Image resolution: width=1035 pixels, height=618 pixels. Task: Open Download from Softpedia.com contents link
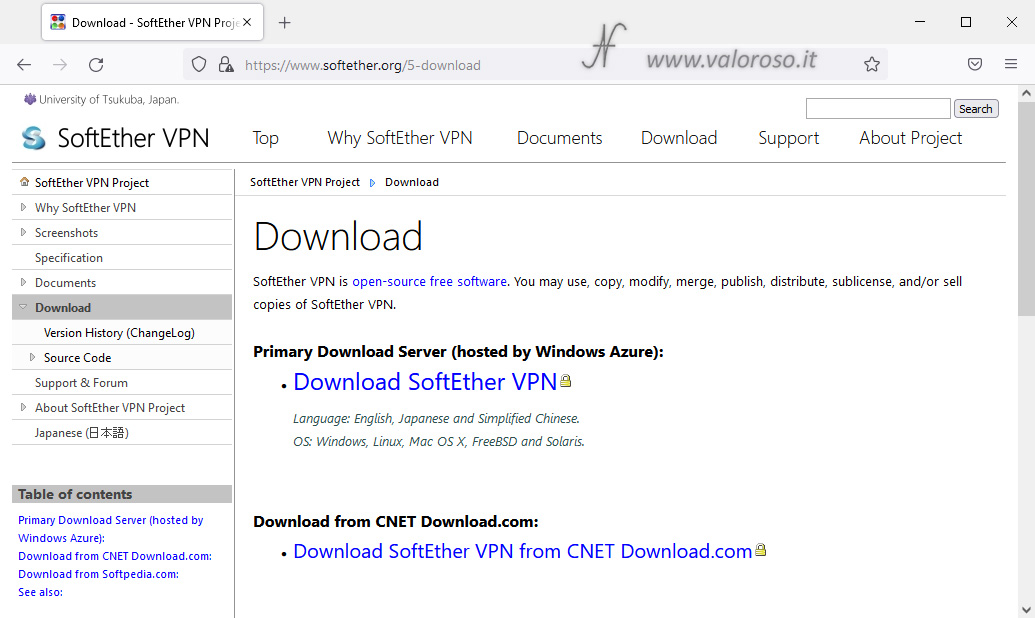[x=98, y=574]
